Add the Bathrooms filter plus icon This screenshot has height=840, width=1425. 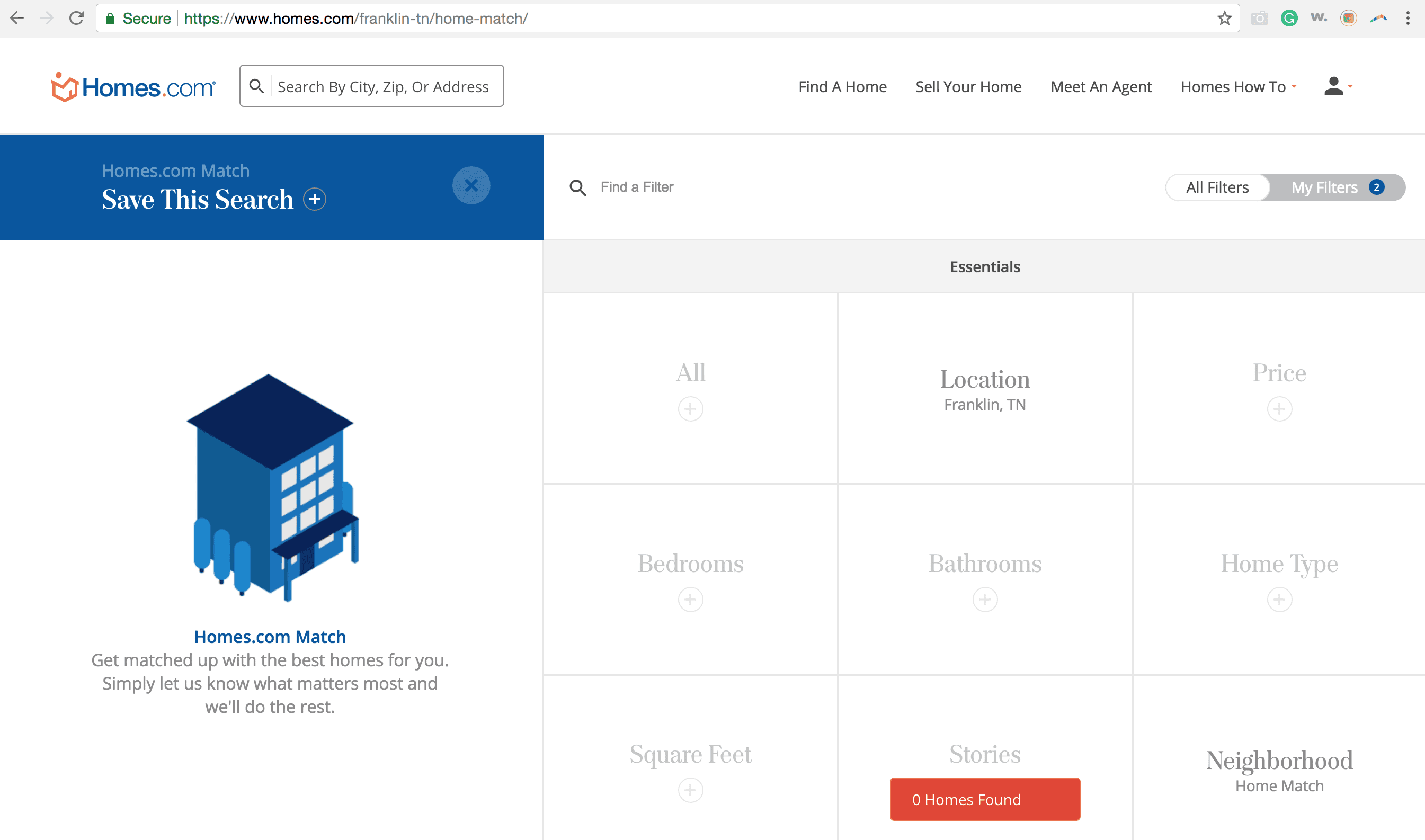pos(985,600)
